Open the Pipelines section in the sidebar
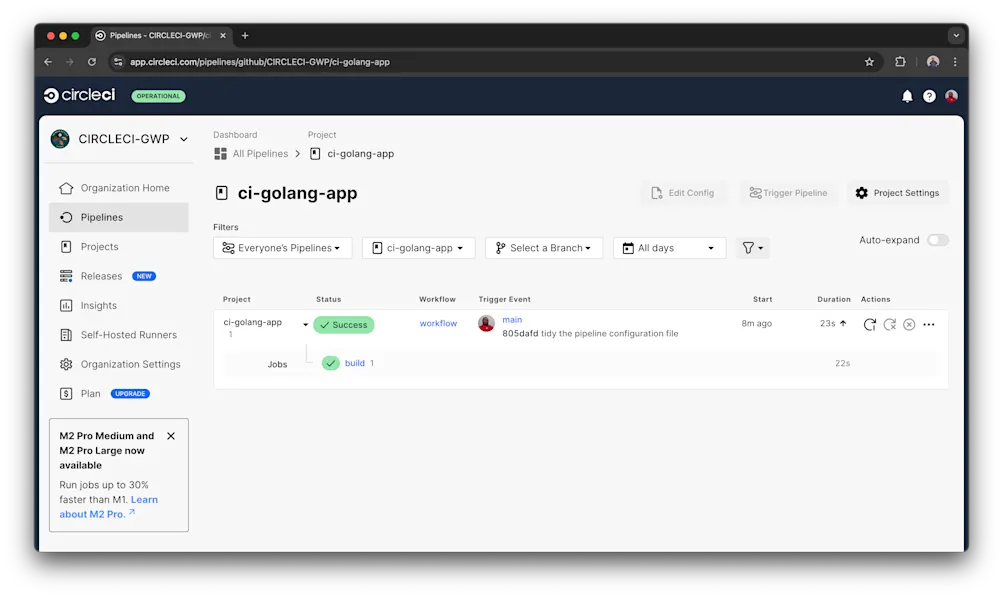This screenshot has width=1003, height=597. point(101,216)
